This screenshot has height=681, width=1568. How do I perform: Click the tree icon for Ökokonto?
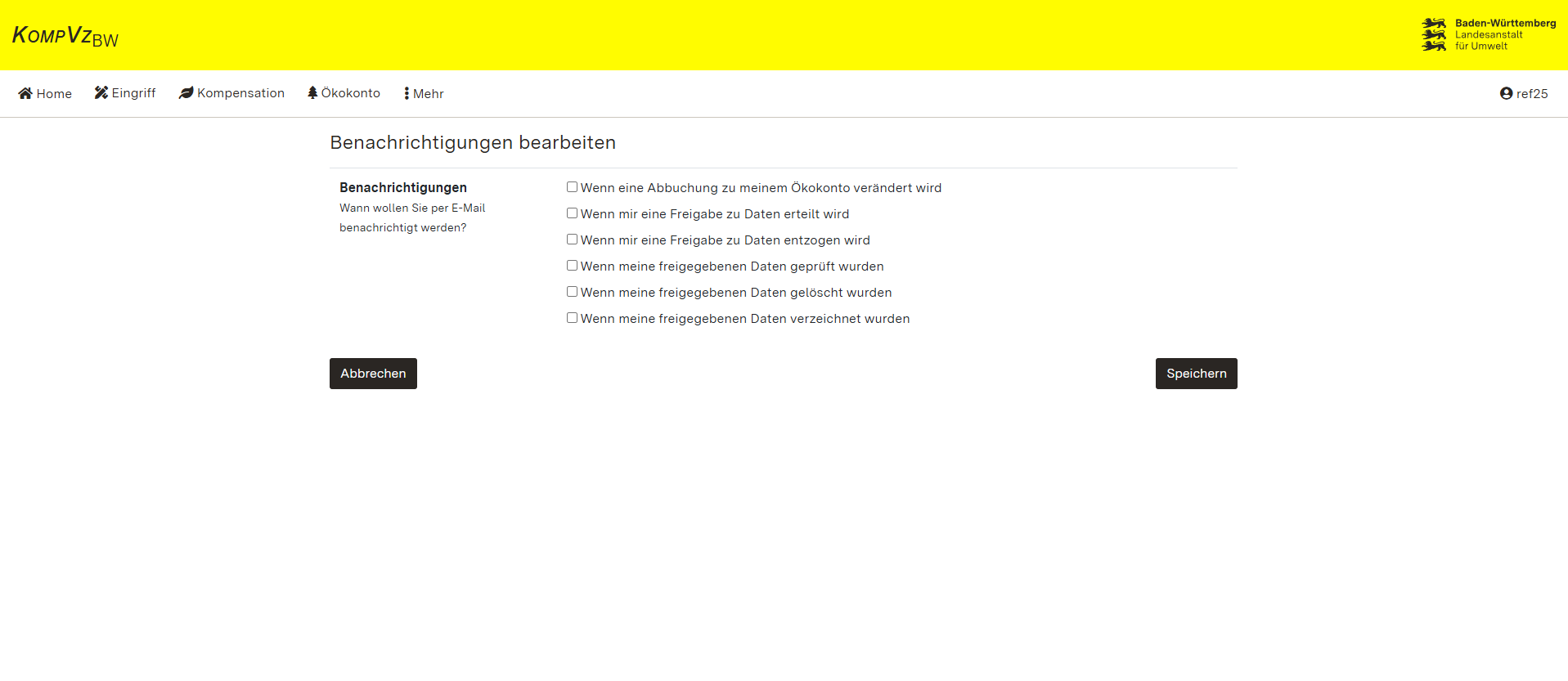tap(312, 93)
